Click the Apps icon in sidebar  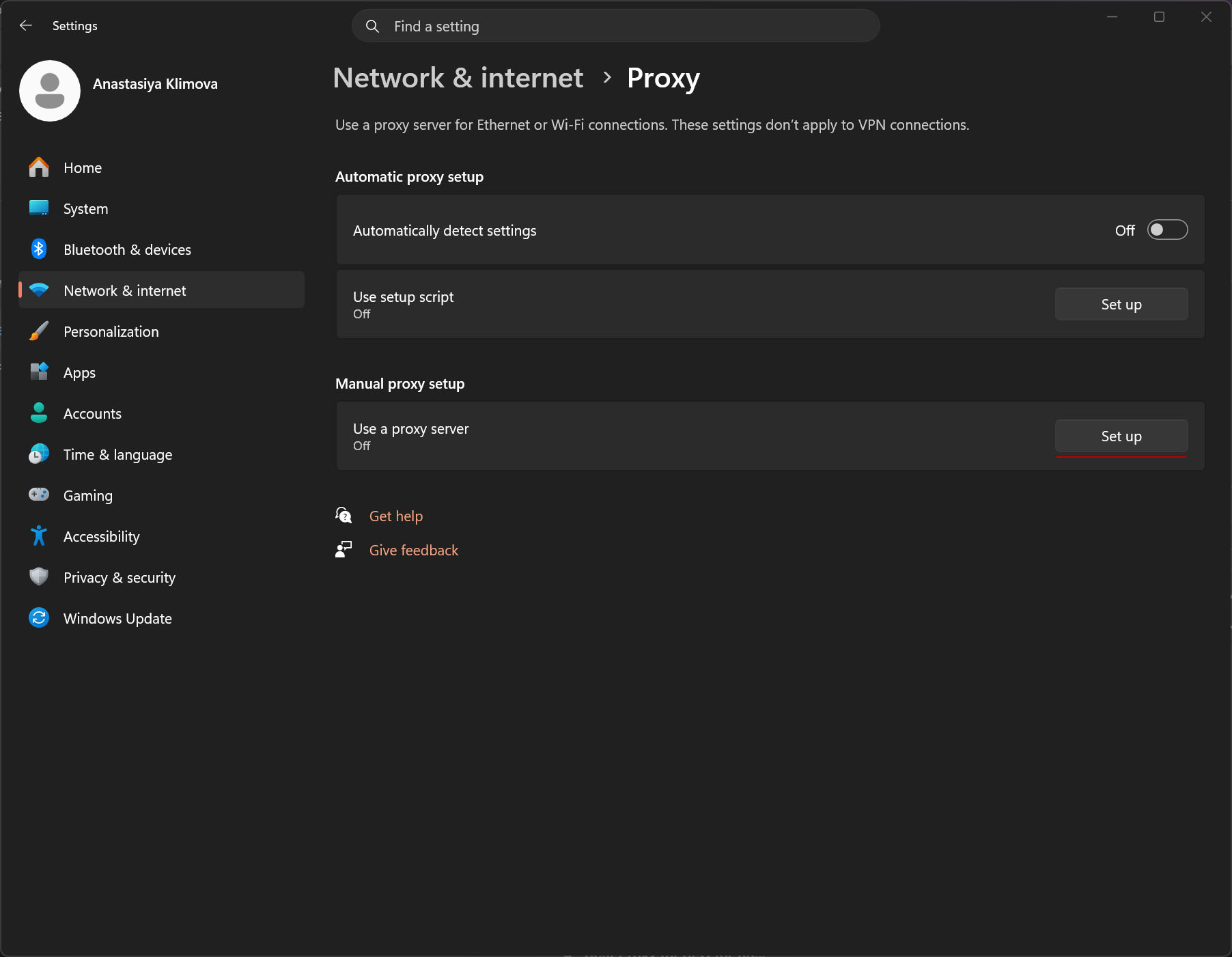[39, 372]
